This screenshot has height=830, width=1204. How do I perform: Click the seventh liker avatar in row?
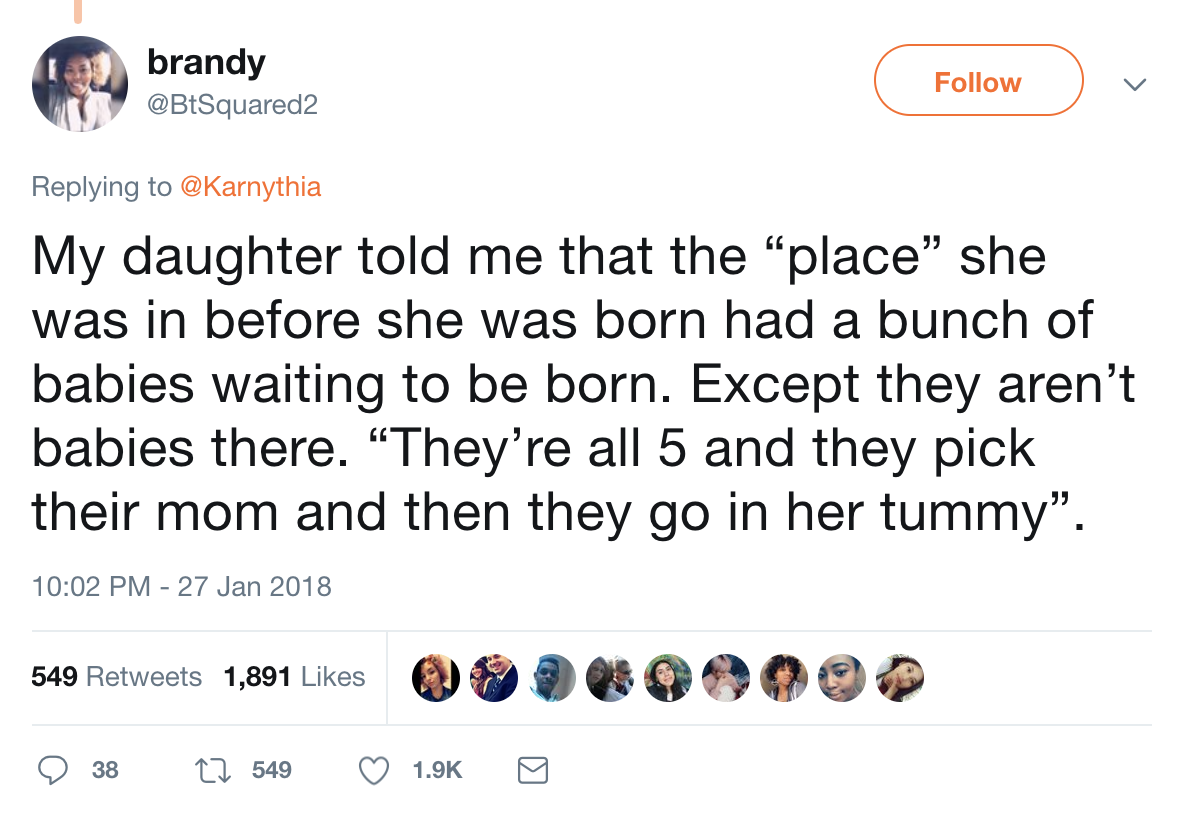coord(783,678)
